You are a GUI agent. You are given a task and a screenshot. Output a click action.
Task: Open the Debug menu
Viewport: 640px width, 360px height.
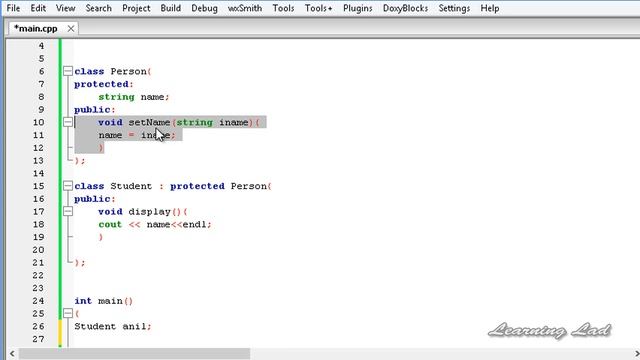204,8
